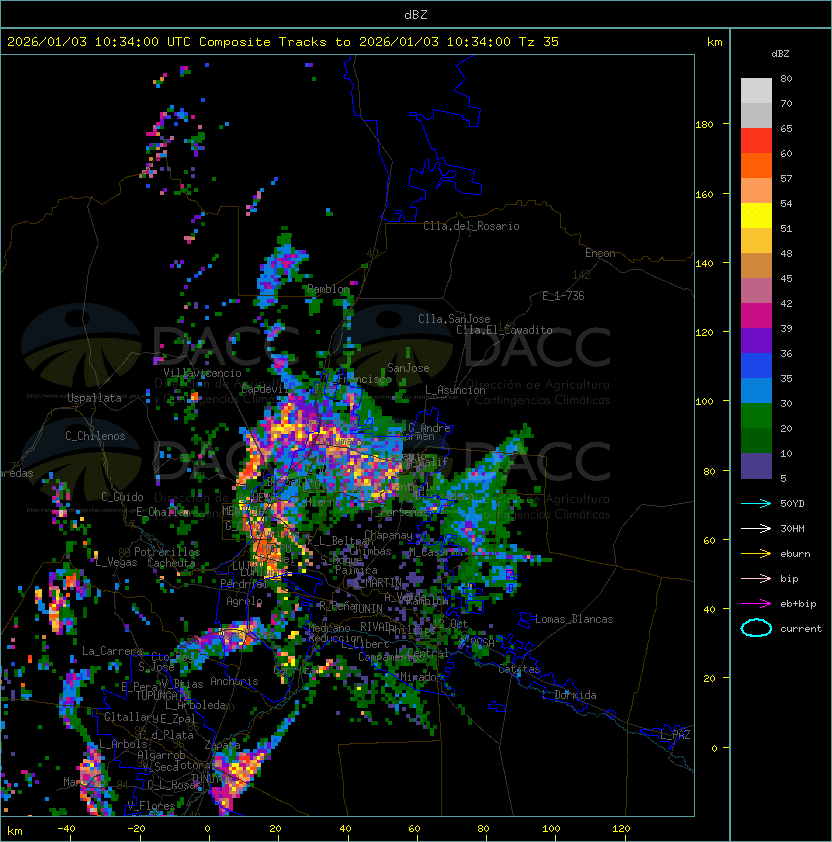The width and height of the screenshot is (832, 842).
Task: Click the pink bip arrow legend icon
Action: tap(756, 578)
